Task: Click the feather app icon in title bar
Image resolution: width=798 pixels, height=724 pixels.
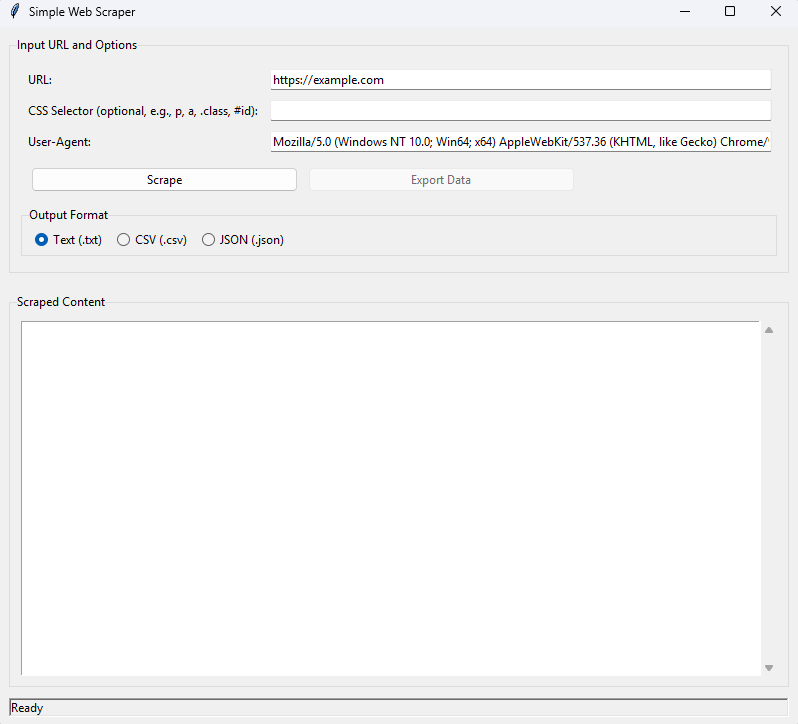Action: pos(13,12)
